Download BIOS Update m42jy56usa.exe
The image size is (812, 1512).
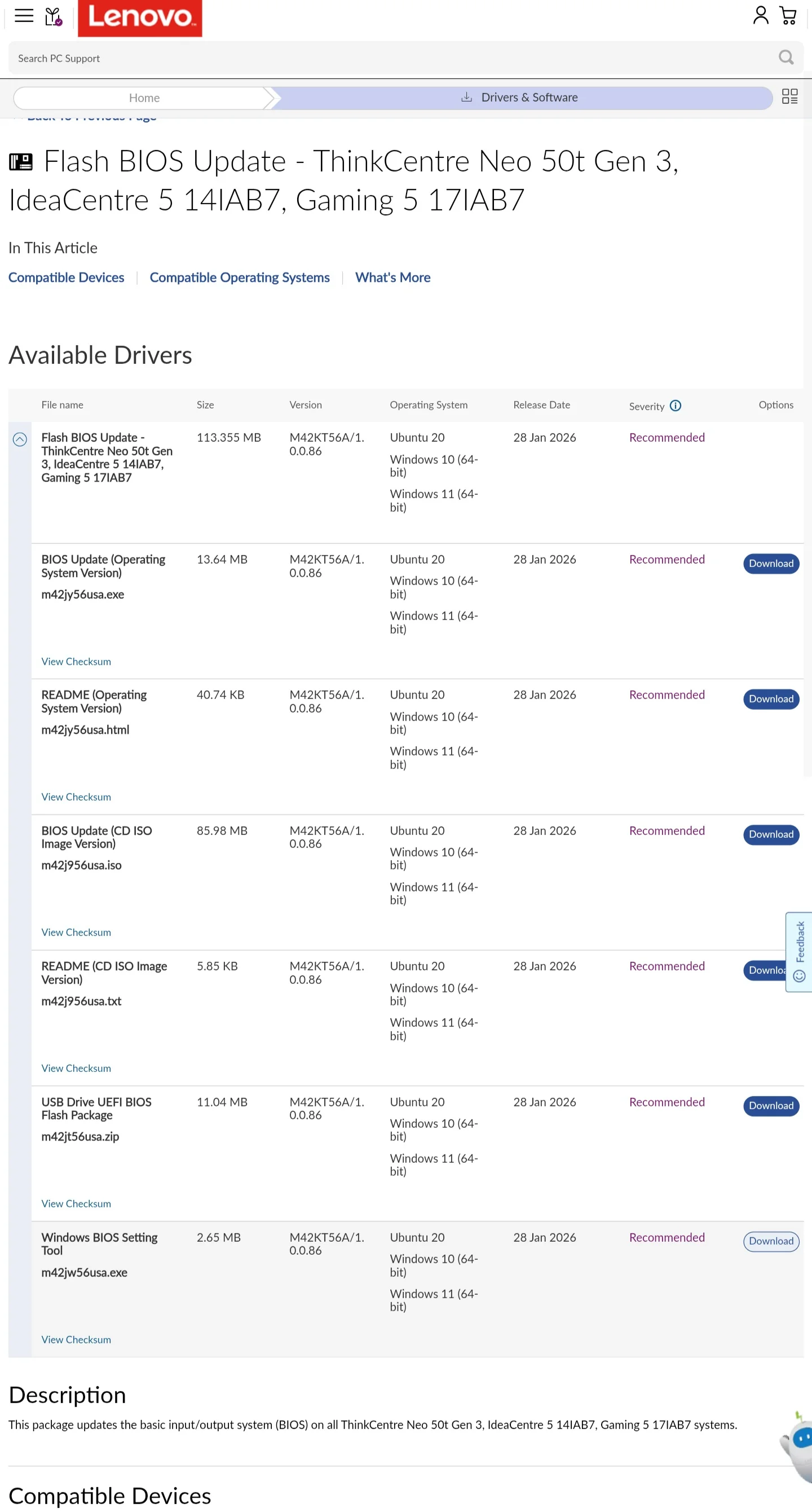770,564
